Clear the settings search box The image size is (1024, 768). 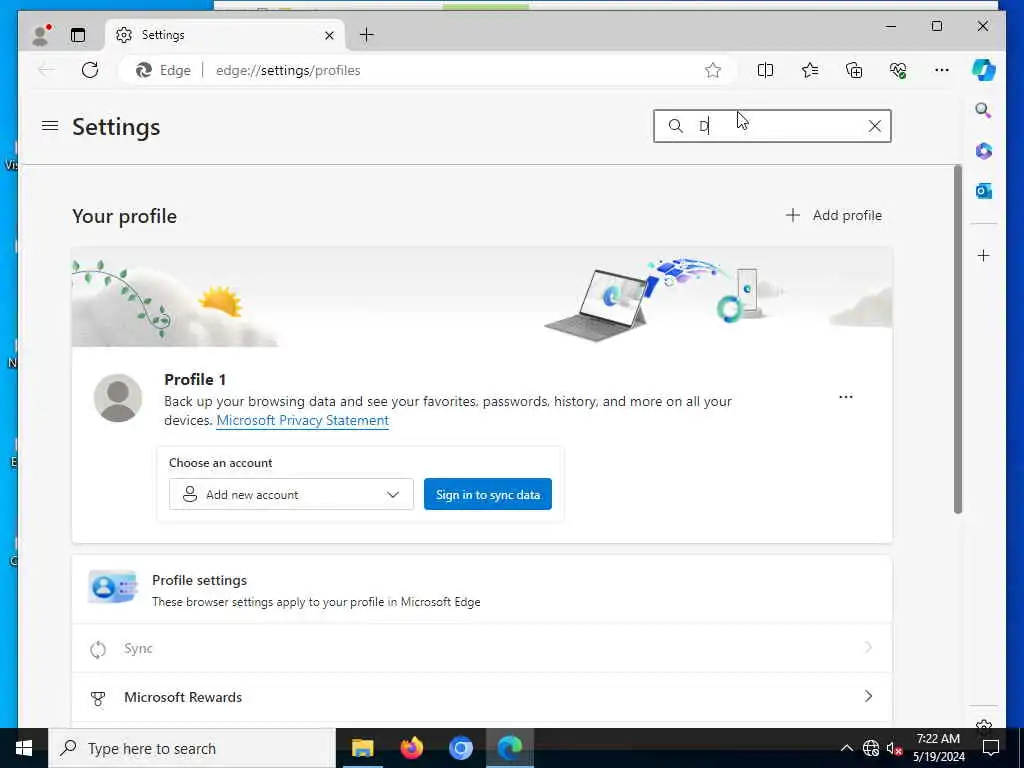point(875,126)
